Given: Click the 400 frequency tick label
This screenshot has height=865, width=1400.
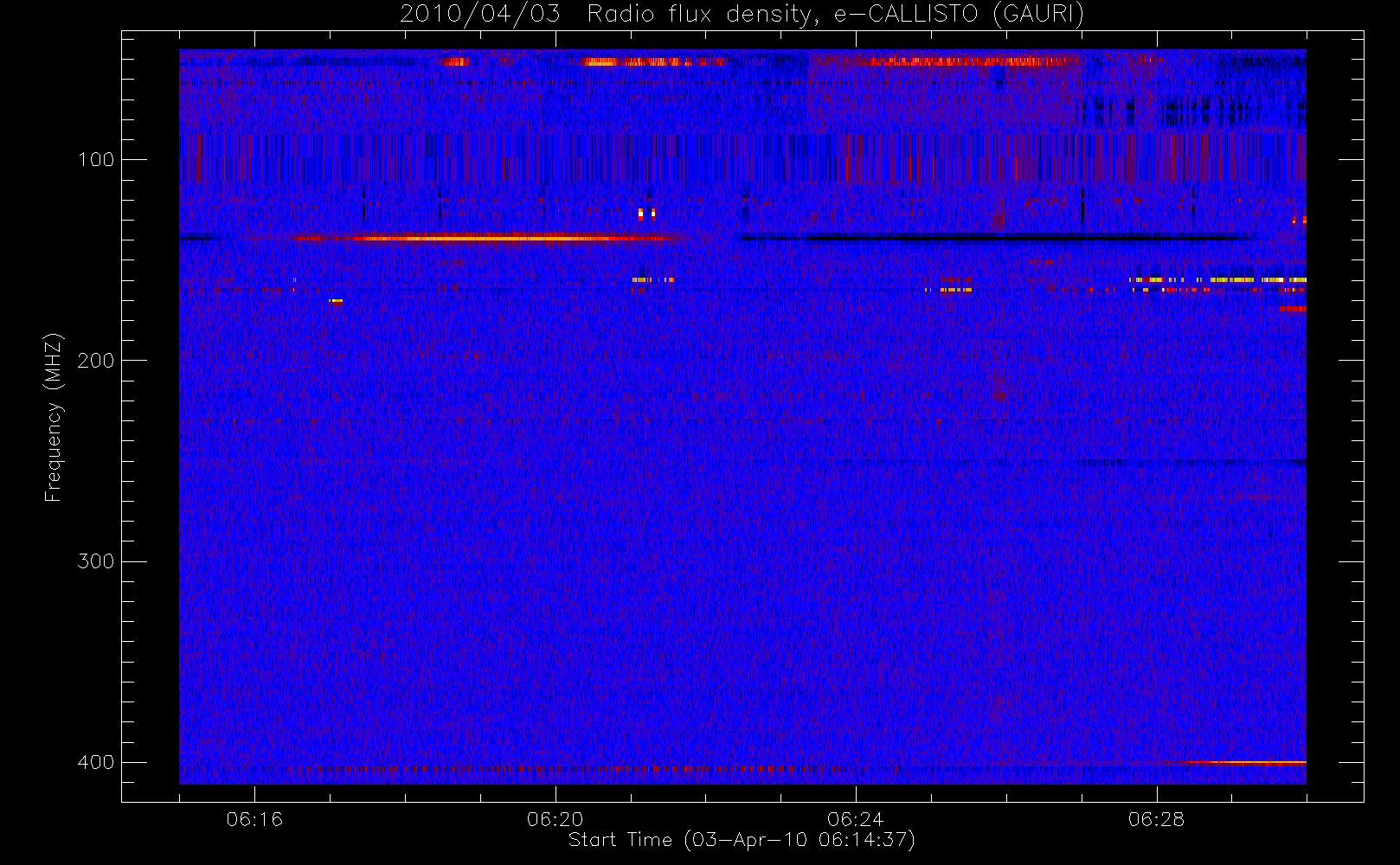Looking at the screenshot, I should pos(95,762).
